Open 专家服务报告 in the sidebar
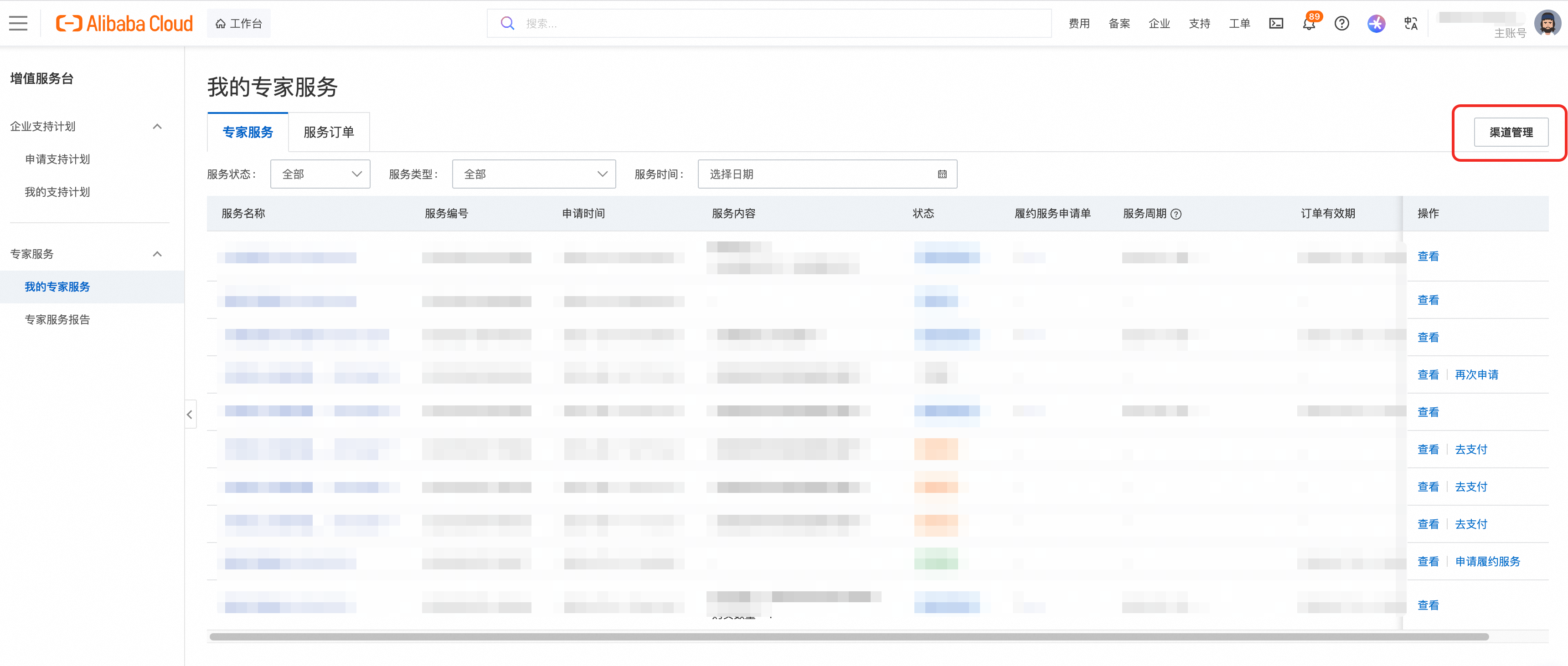Viewport: 1568px width, 666px height. [x=57, y=319]
